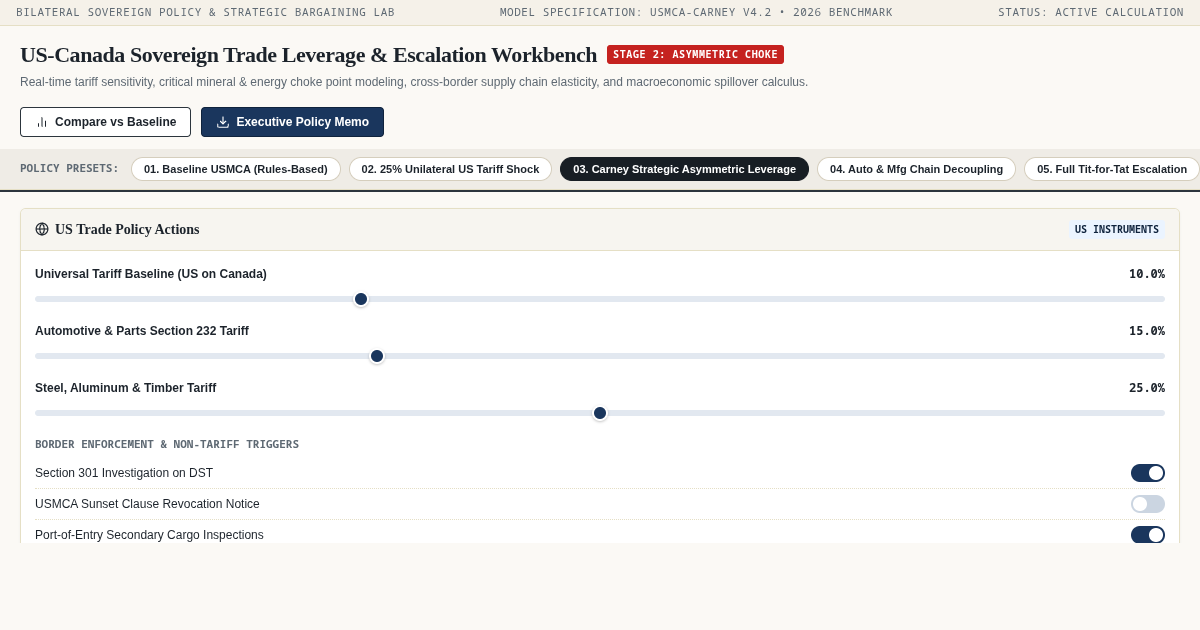Select preset 04. Auto & Mfg Chain Decoupling
Viewport: 1200px width, 630px height.
coord(916,169)
